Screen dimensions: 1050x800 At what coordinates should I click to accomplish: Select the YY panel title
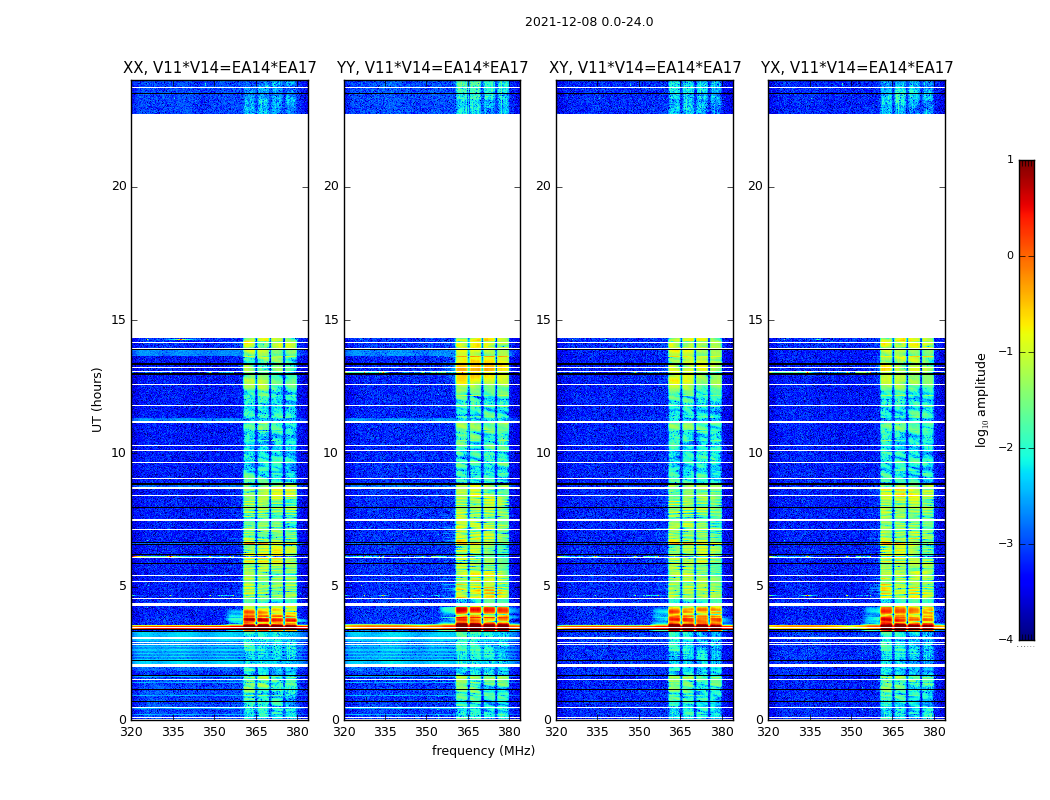[432, 68]
